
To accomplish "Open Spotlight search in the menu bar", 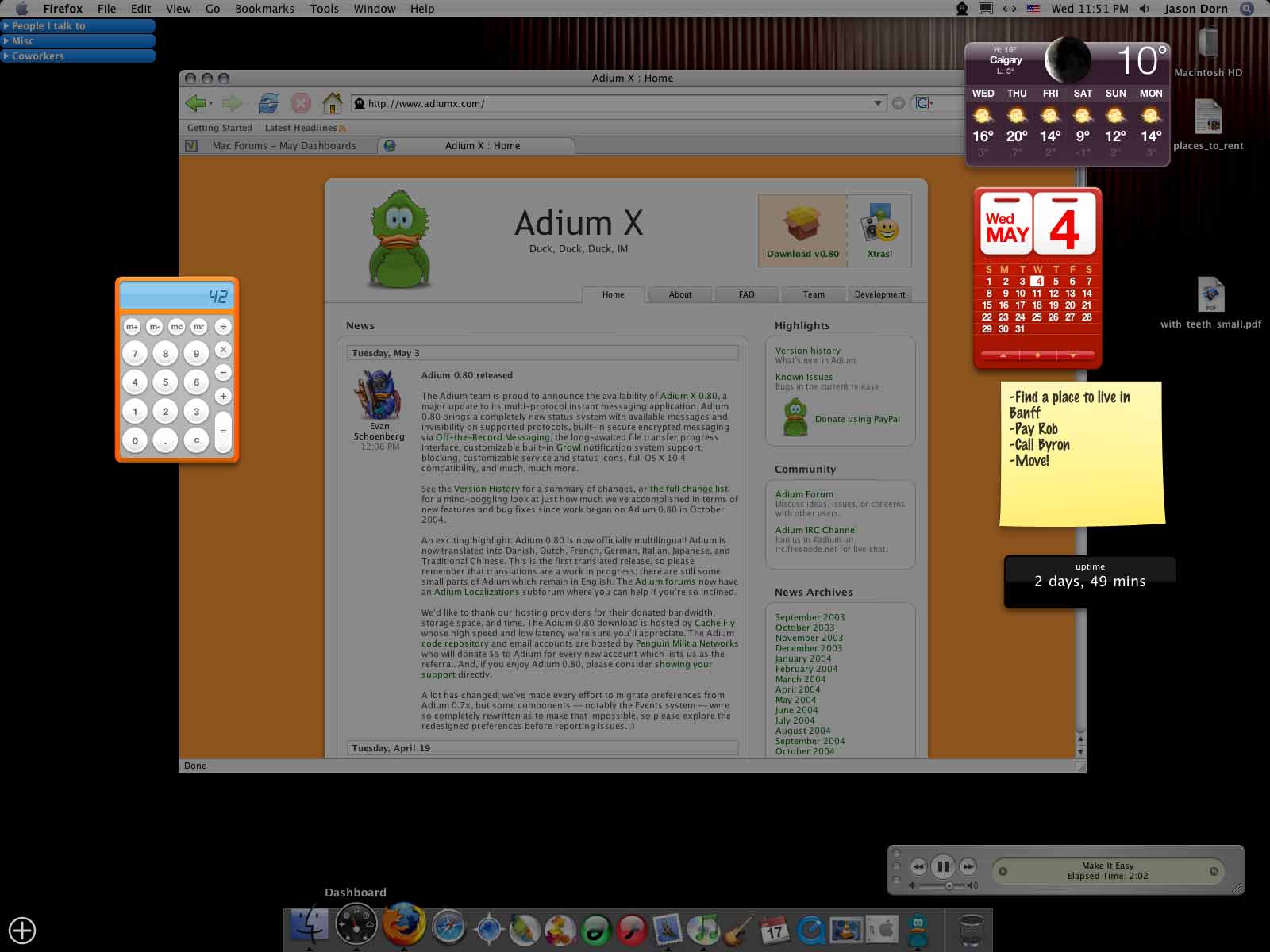I will point(1248,9).
